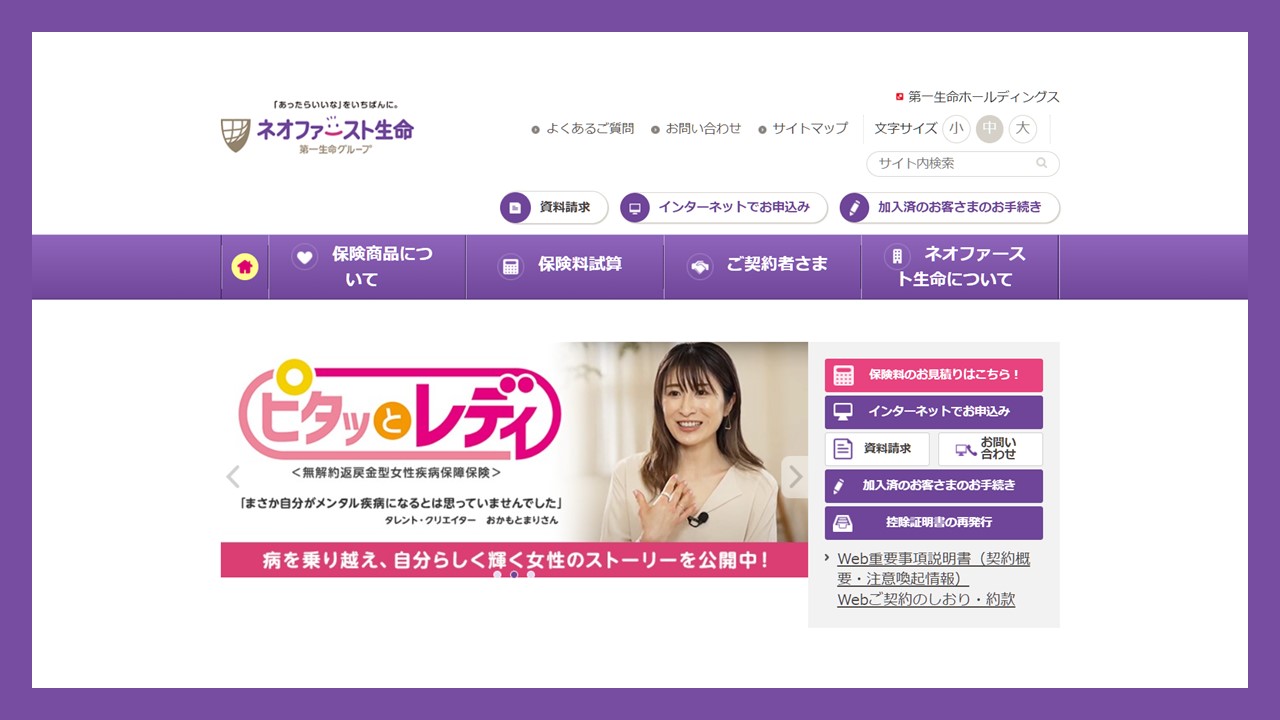This screenshot has height=720, width=1280.
Task: Click the heart icon next to 保険商品について
Action: click(x=303, y=256)
